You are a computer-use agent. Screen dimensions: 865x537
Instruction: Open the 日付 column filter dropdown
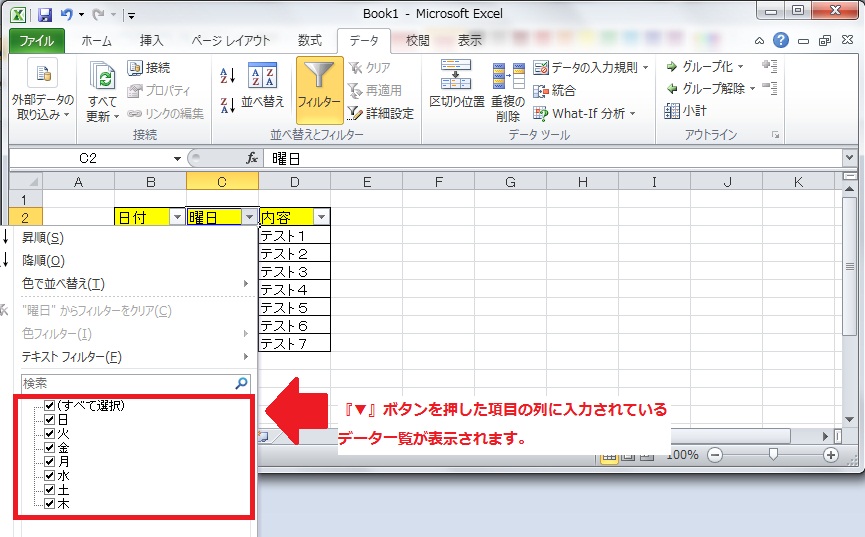point(177,217)
